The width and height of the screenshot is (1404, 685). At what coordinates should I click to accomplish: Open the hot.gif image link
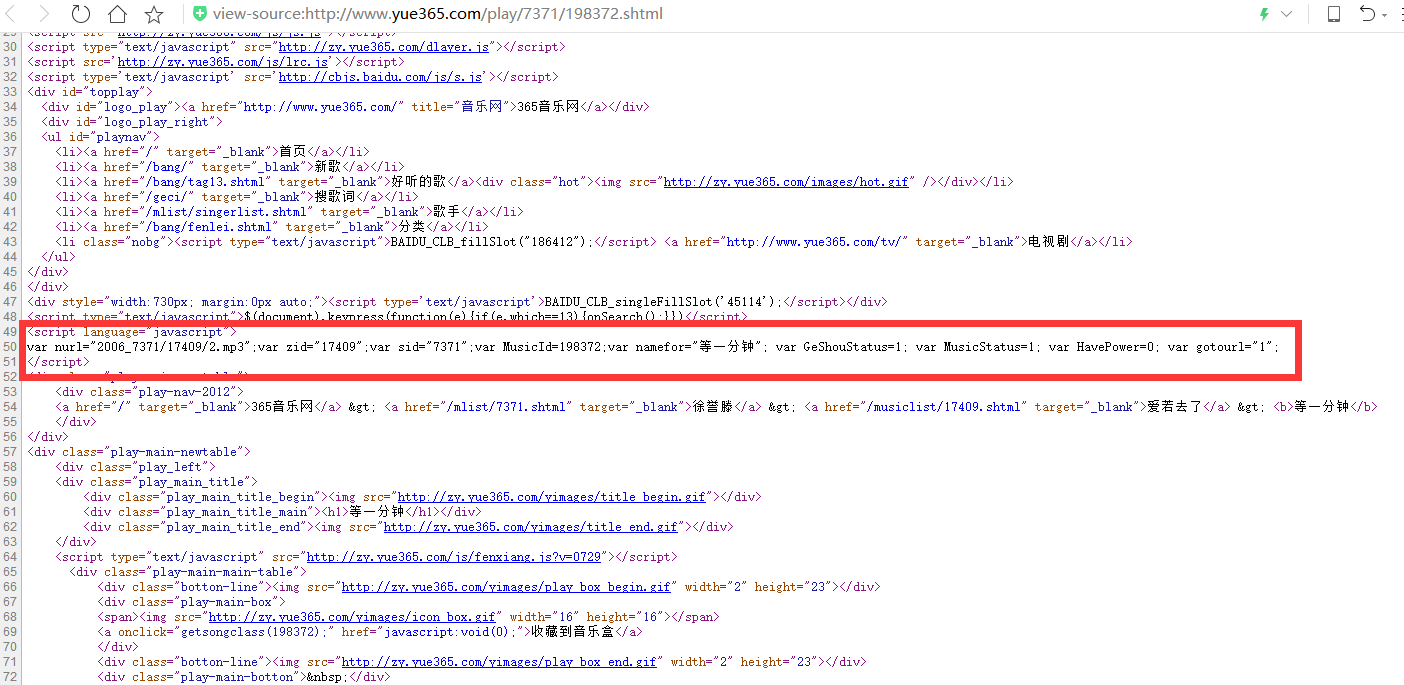click(x=786, y=182)
